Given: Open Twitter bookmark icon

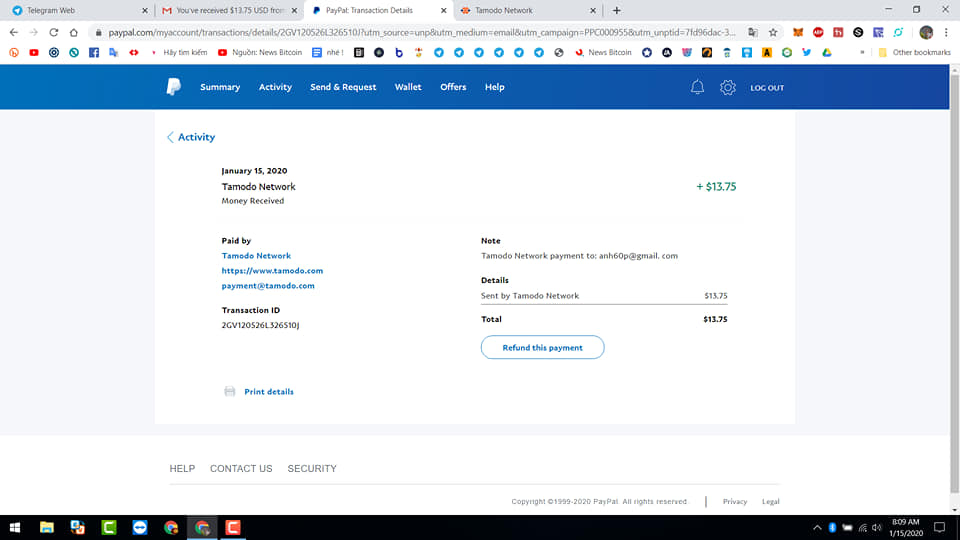Looking at the screenshot, I should click(807, 53).
